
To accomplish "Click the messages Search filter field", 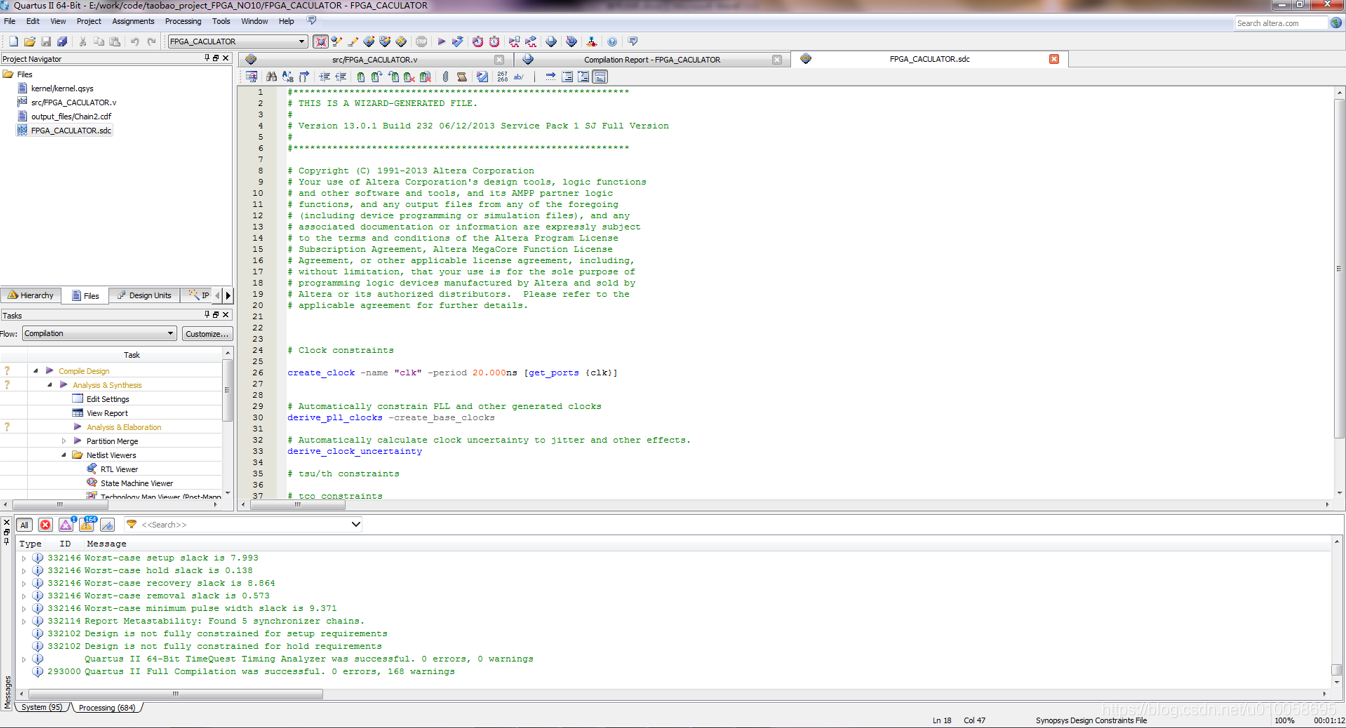I will (245, 524).
